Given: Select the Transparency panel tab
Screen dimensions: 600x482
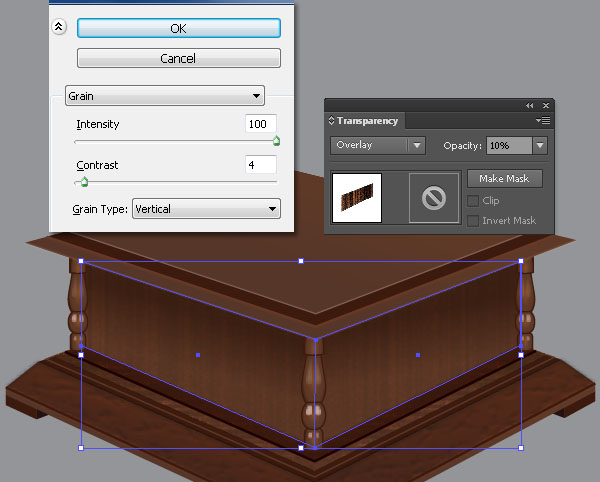Looking at the screenshot, I should pyautogui.click(x=364, y=121).
